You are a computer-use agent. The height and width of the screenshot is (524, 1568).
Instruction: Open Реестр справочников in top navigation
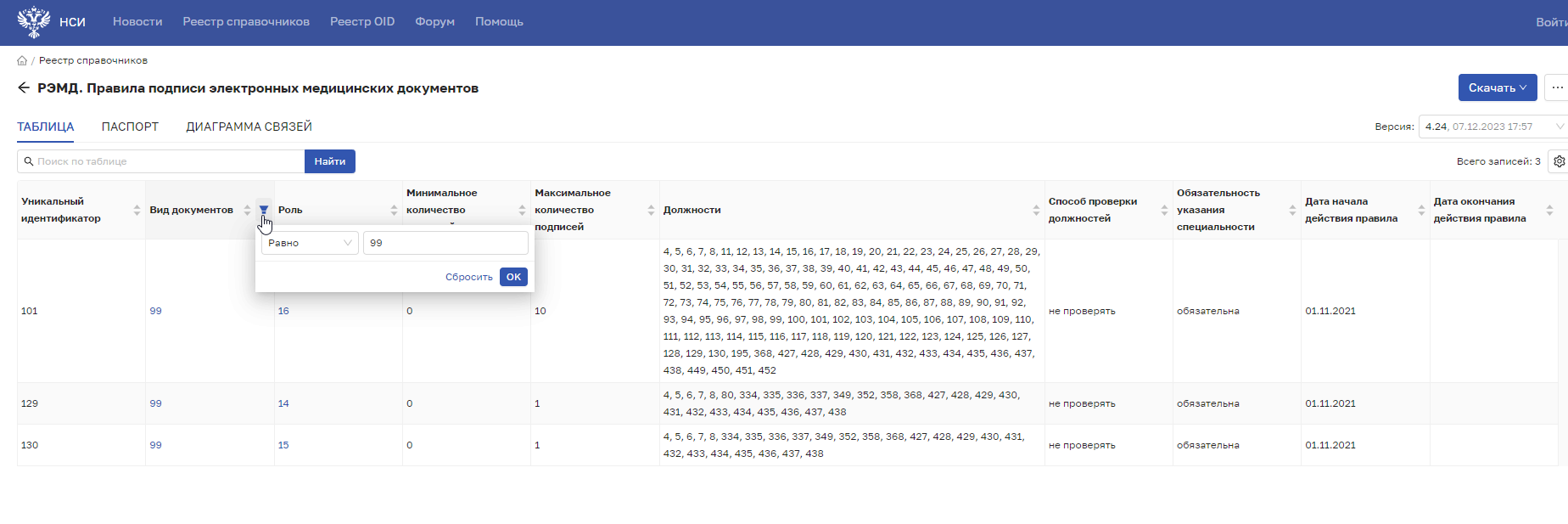pos(246,22)
